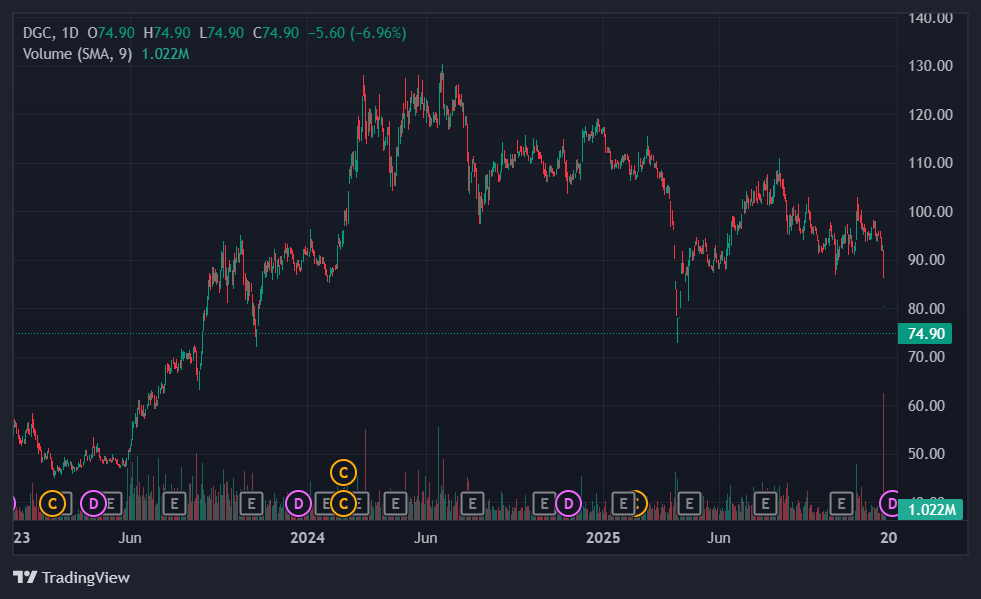Click the 1.022M volume value in the legend
981x599 pixels.
[x=165, y=54]
